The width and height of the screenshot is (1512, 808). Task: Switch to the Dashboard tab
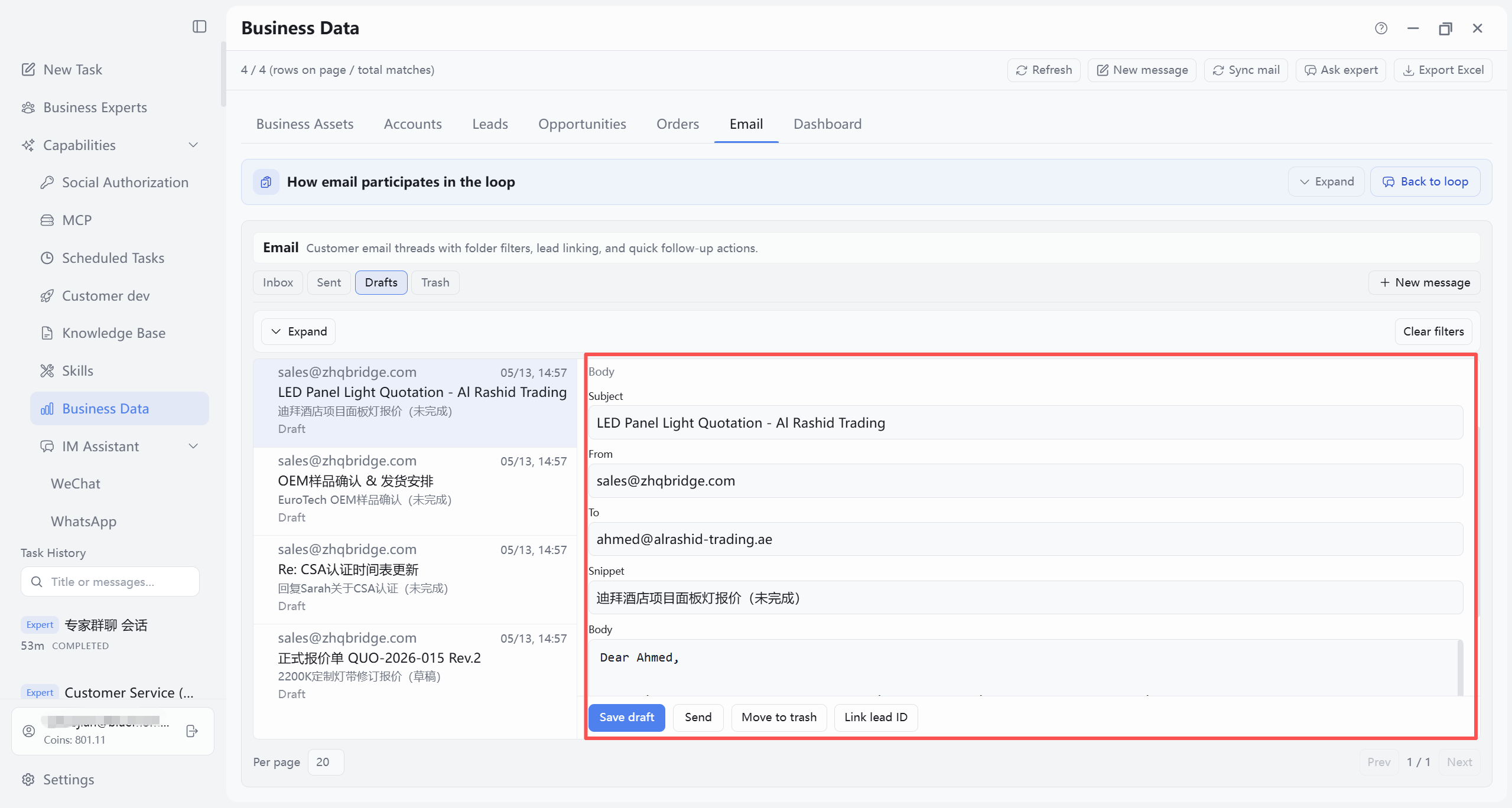[827, 124]
